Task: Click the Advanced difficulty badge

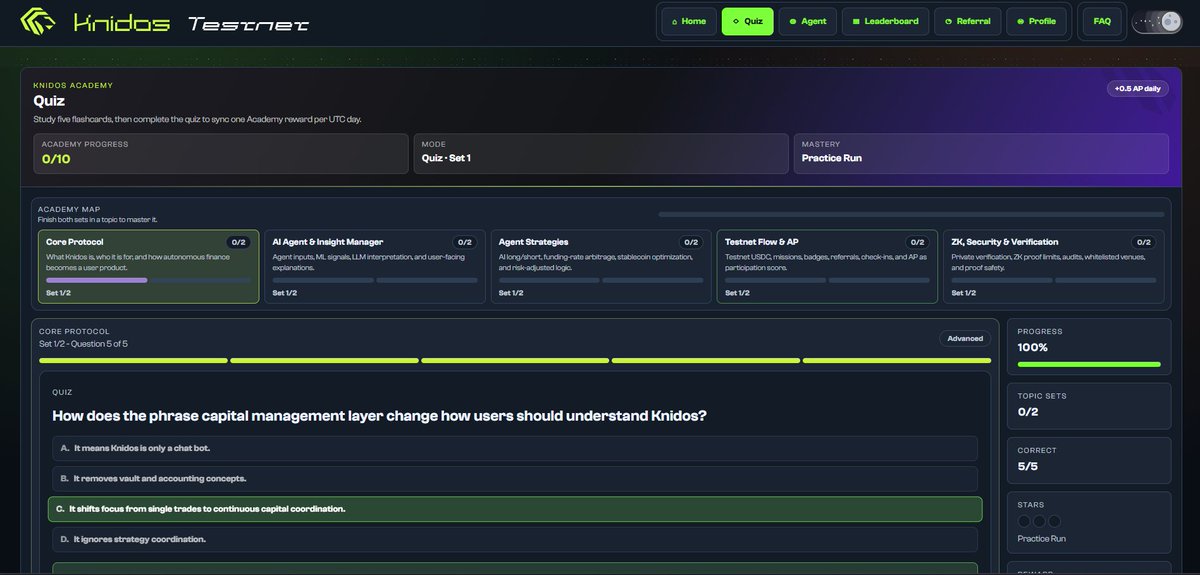Action: [x=965, y=338]
